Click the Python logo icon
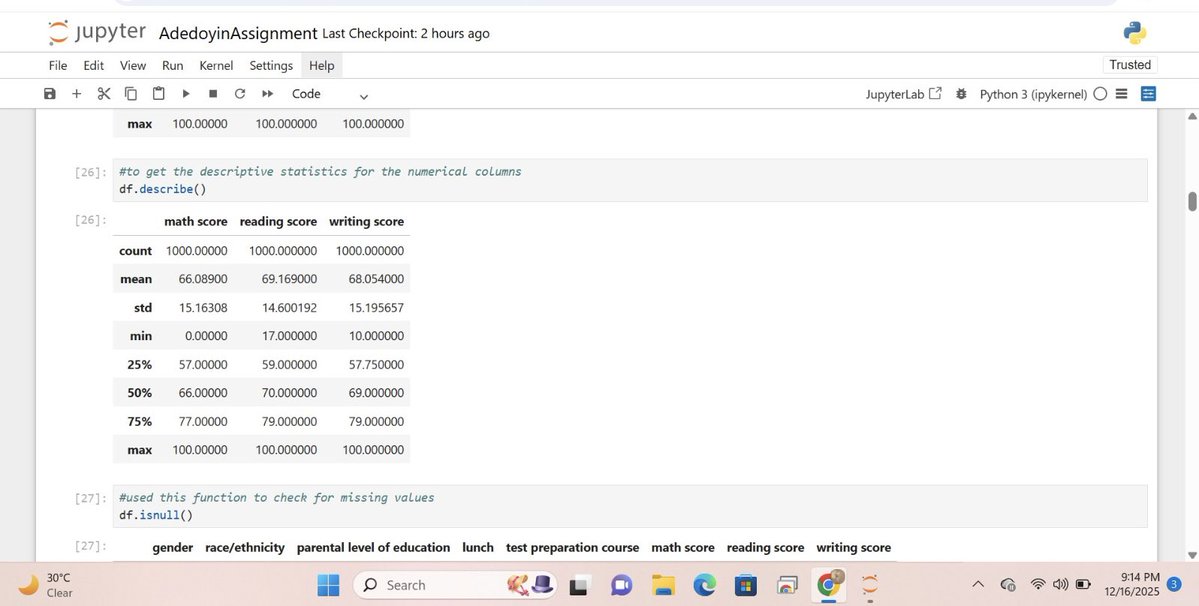This screenshot has width=1199, height=606. (x=1135, y=33)
